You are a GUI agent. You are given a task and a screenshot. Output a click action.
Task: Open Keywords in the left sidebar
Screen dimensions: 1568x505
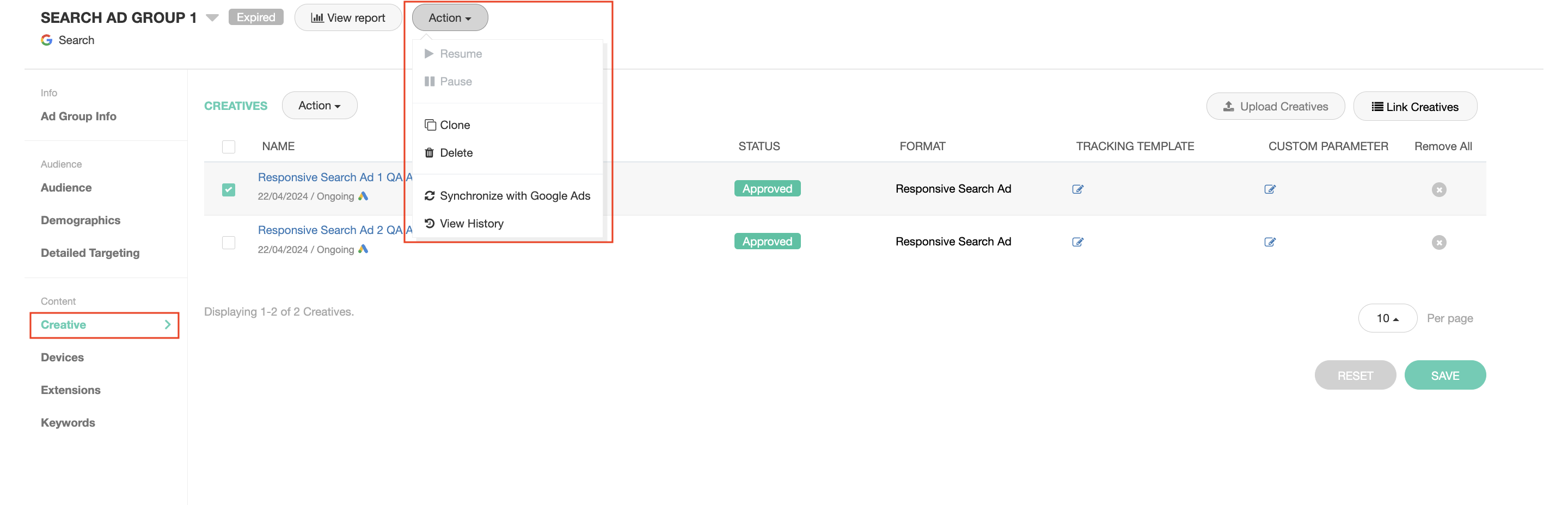pos(68,423)
